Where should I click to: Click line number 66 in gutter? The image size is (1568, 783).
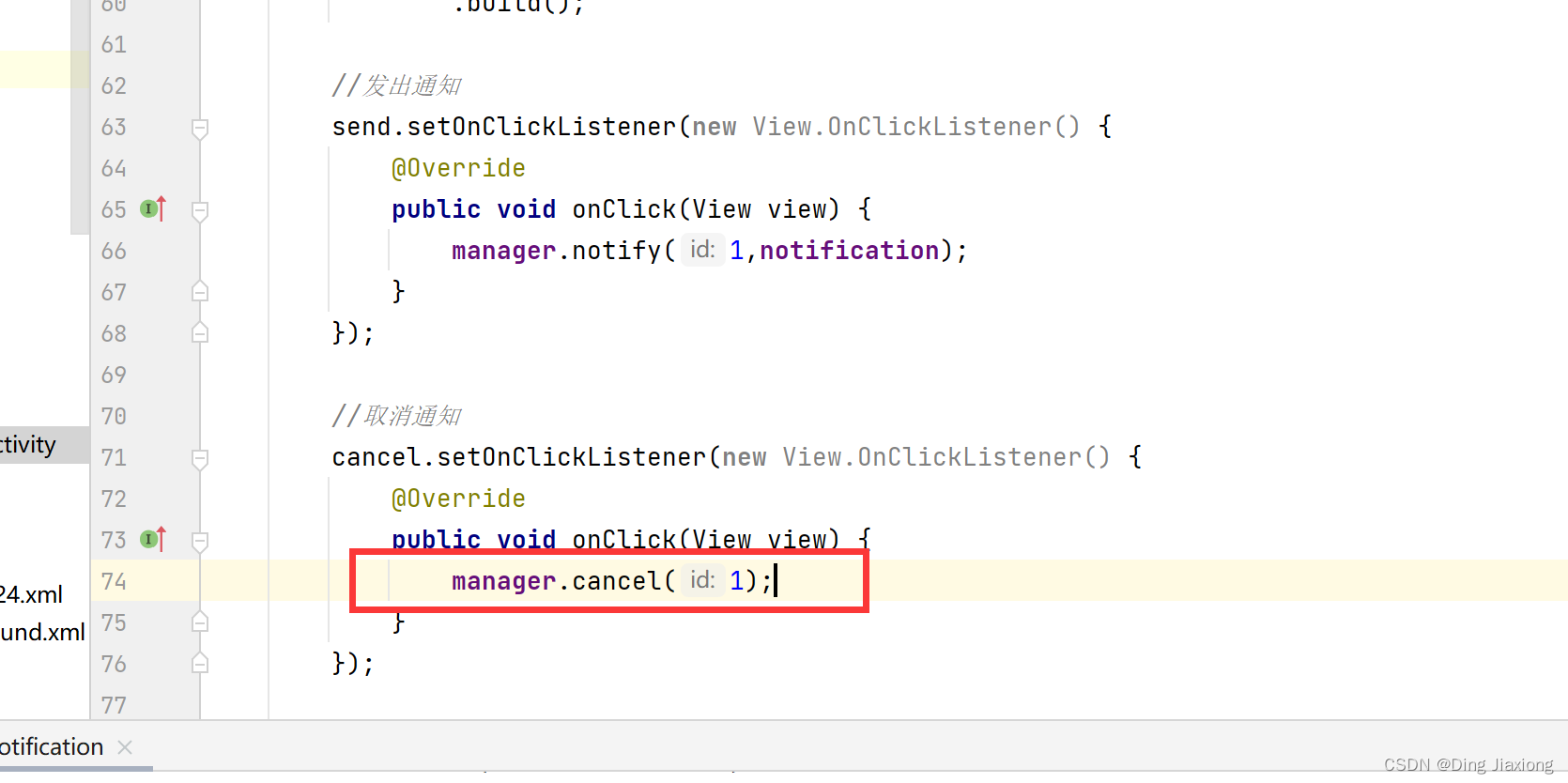[114, 251]
